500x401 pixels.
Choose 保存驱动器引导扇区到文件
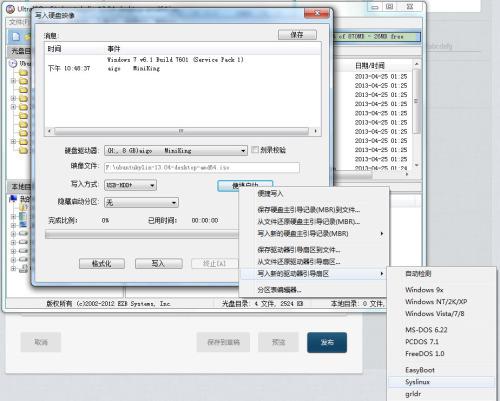(x=299, y=250)
